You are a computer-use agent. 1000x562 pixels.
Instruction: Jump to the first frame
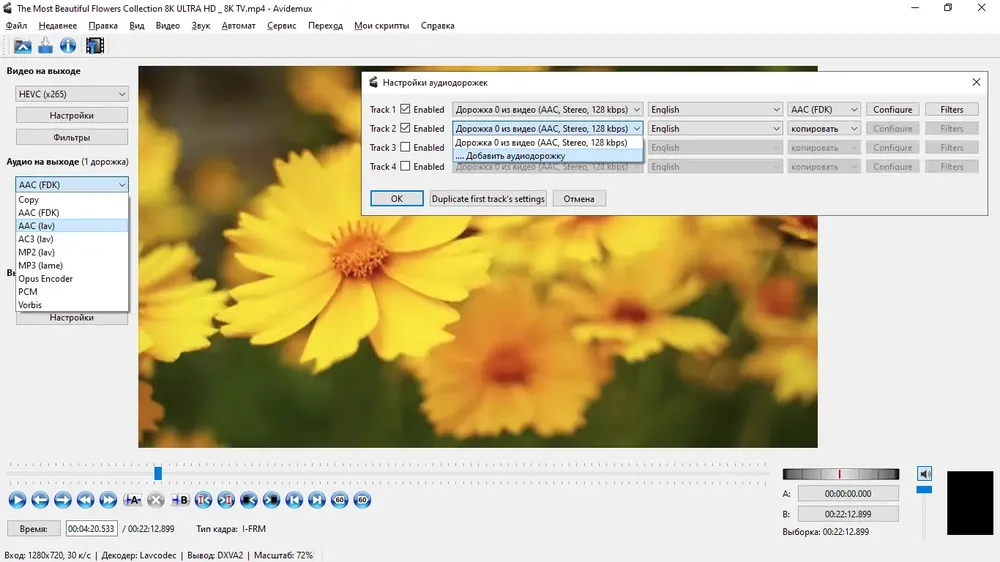[x=294, y=500]
